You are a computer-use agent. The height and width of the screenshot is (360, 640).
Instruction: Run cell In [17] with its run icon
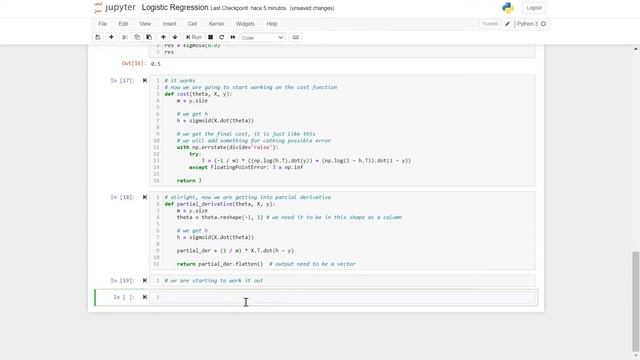pyautogui.click(x=144, y=80)
